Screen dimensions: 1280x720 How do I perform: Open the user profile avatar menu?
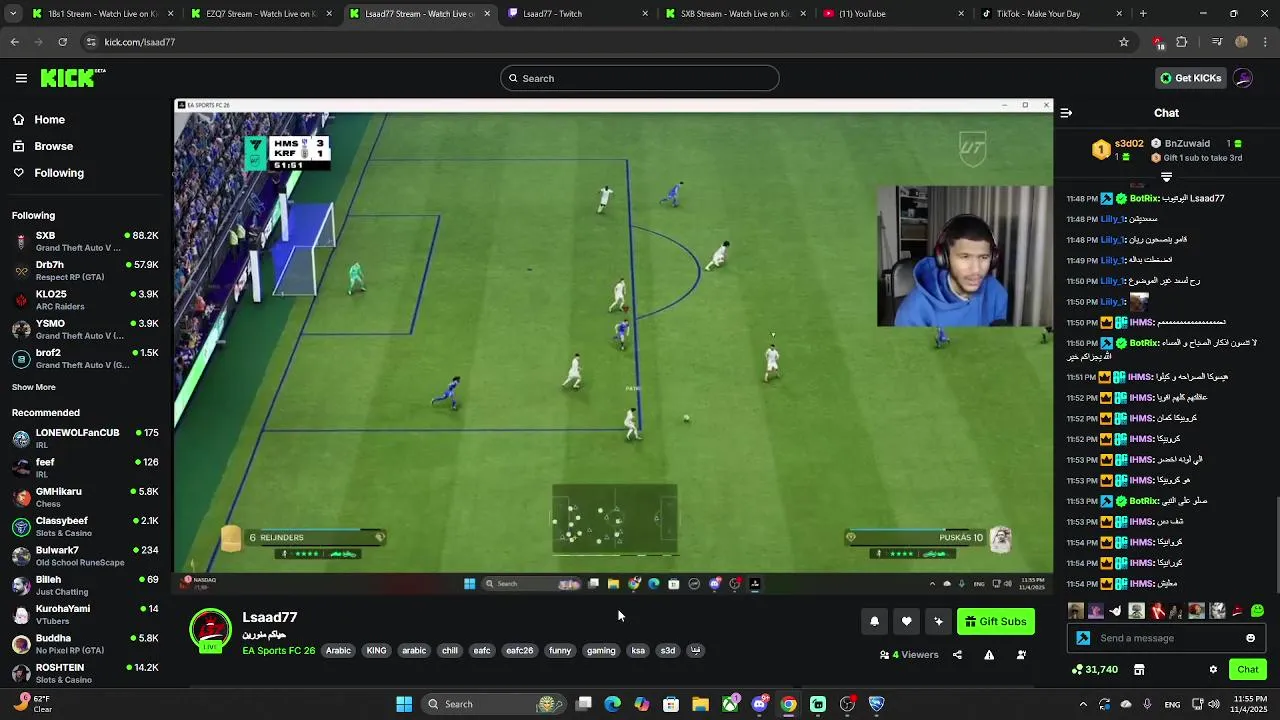tap(1243, 78)
